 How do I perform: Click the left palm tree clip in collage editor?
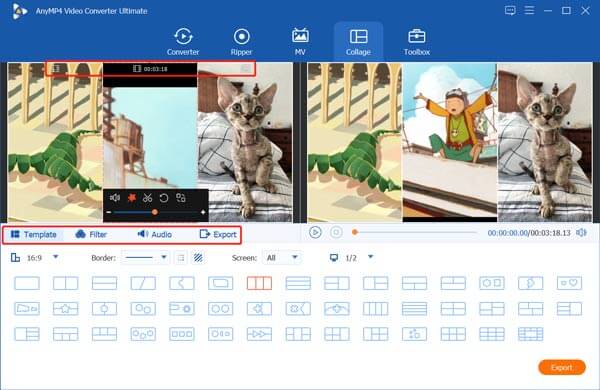(55, 142)
